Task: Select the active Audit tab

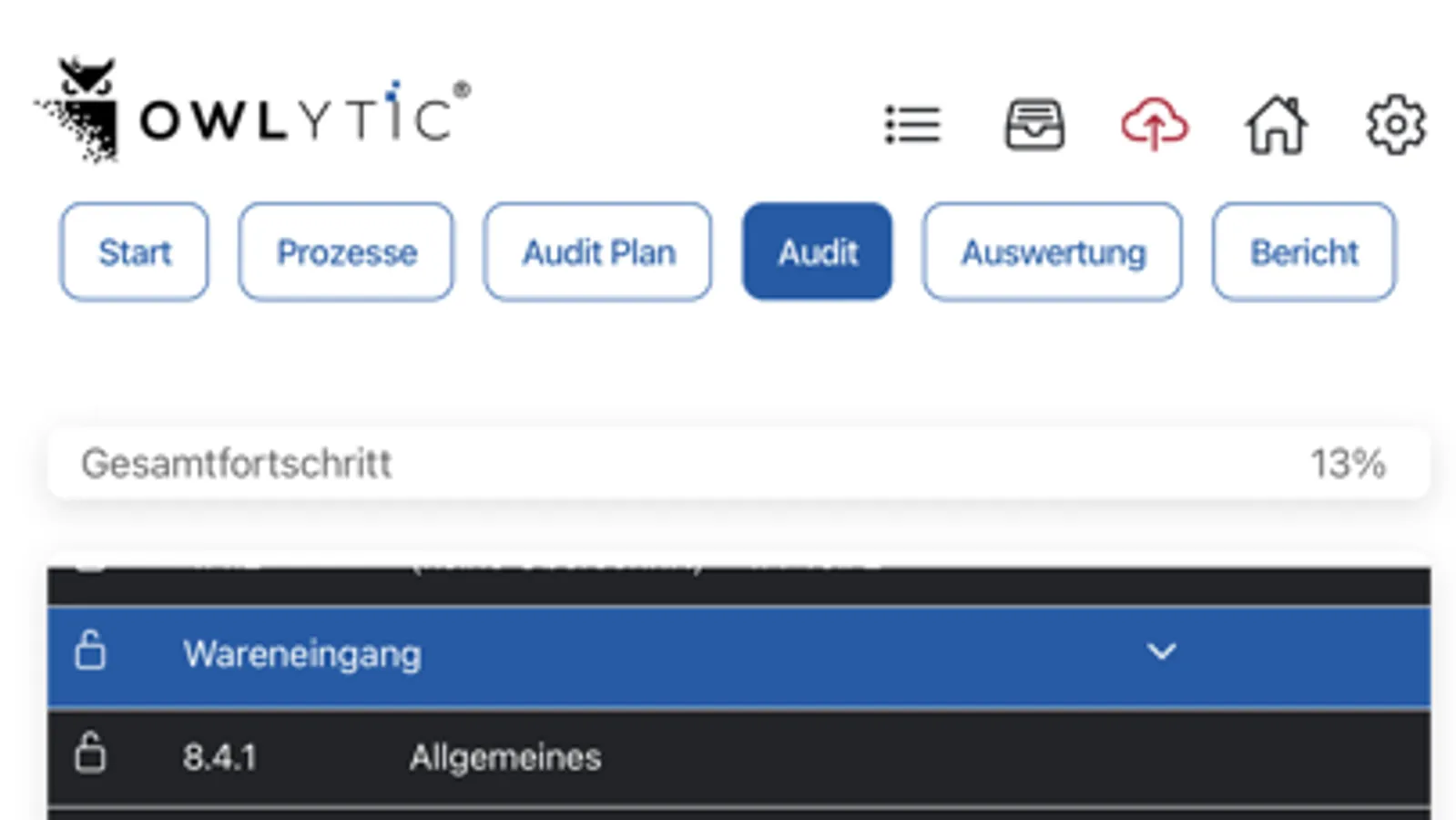Action: (817, 252)
